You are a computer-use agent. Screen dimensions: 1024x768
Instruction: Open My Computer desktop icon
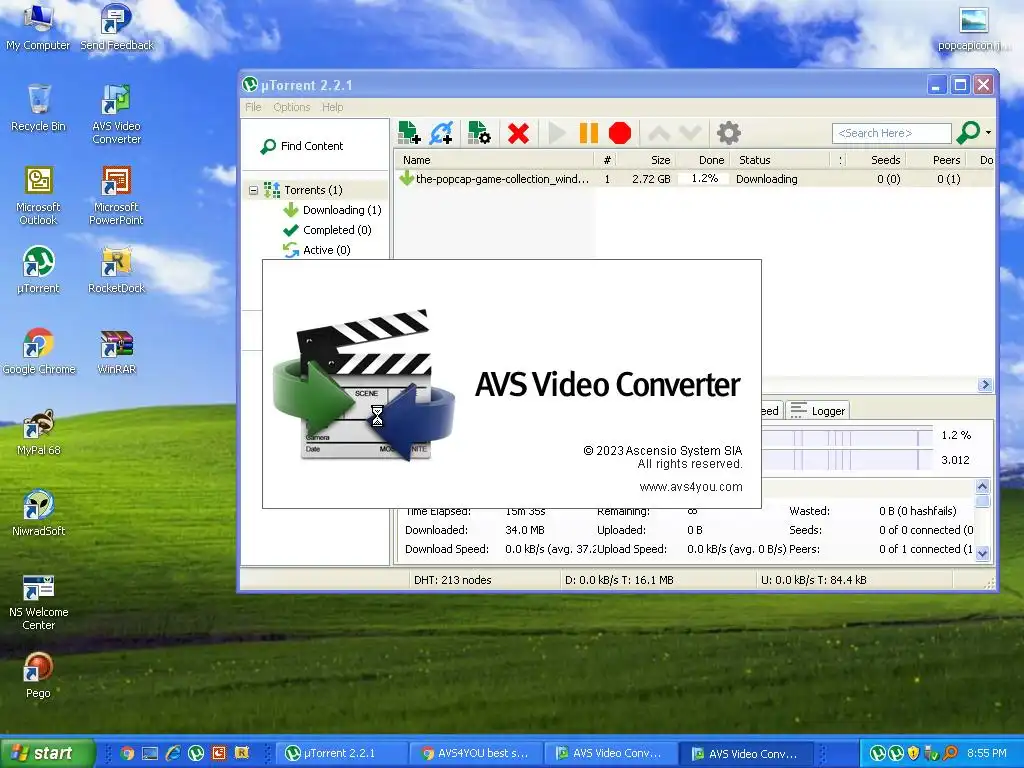(38, 27)
